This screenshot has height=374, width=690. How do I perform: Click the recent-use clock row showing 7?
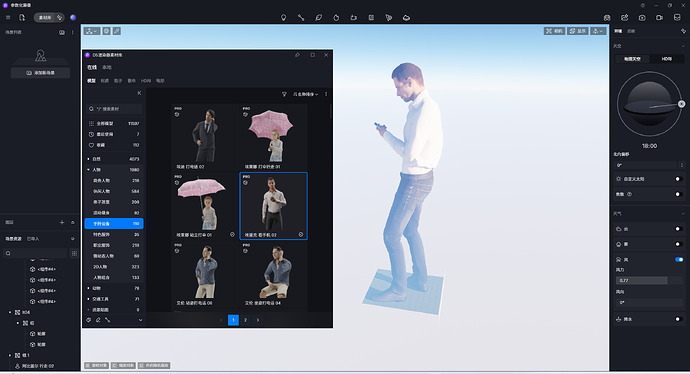click(x=114, y=134)
